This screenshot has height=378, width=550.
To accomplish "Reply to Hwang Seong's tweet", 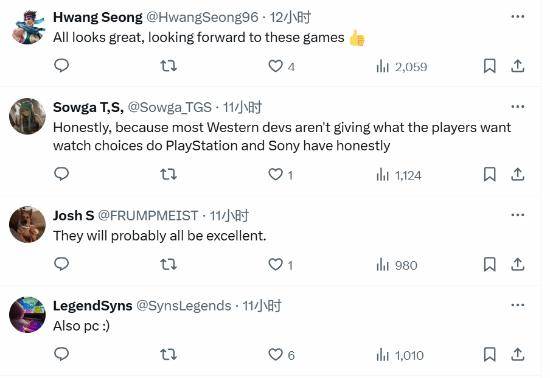I will 61,66.
